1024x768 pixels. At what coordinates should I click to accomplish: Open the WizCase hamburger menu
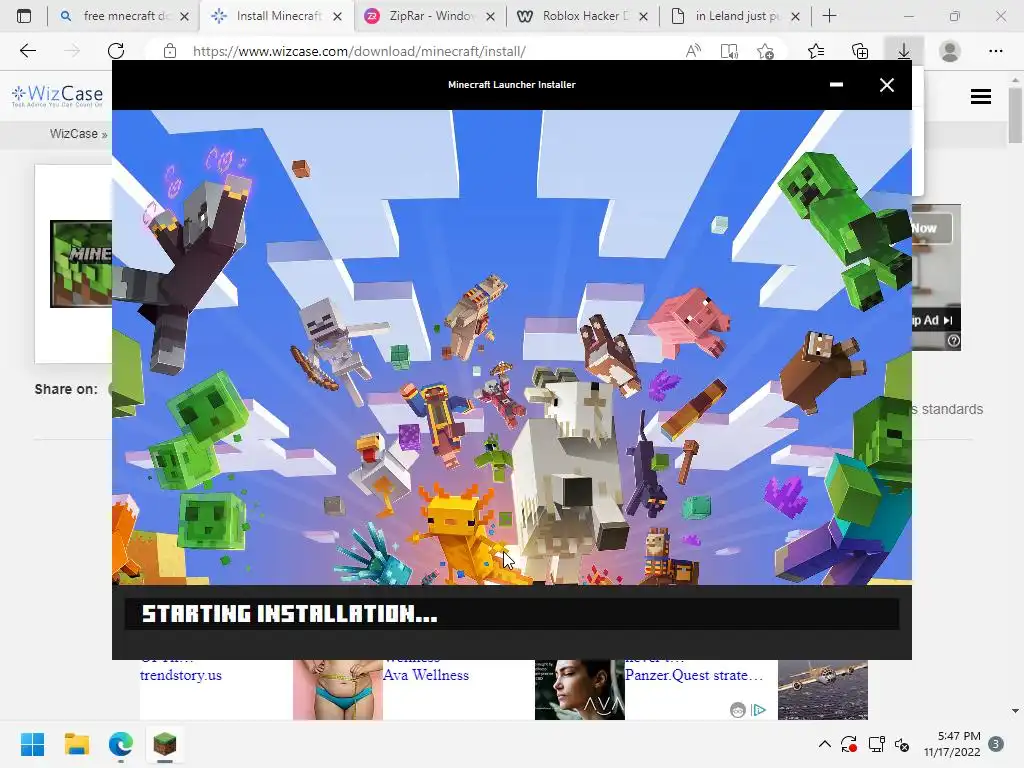tap(980, 97)
